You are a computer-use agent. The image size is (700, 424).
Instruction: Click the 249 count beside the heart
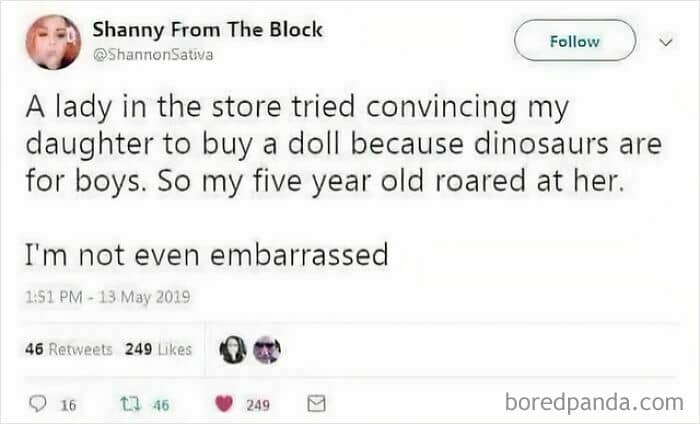click(258, 404)
